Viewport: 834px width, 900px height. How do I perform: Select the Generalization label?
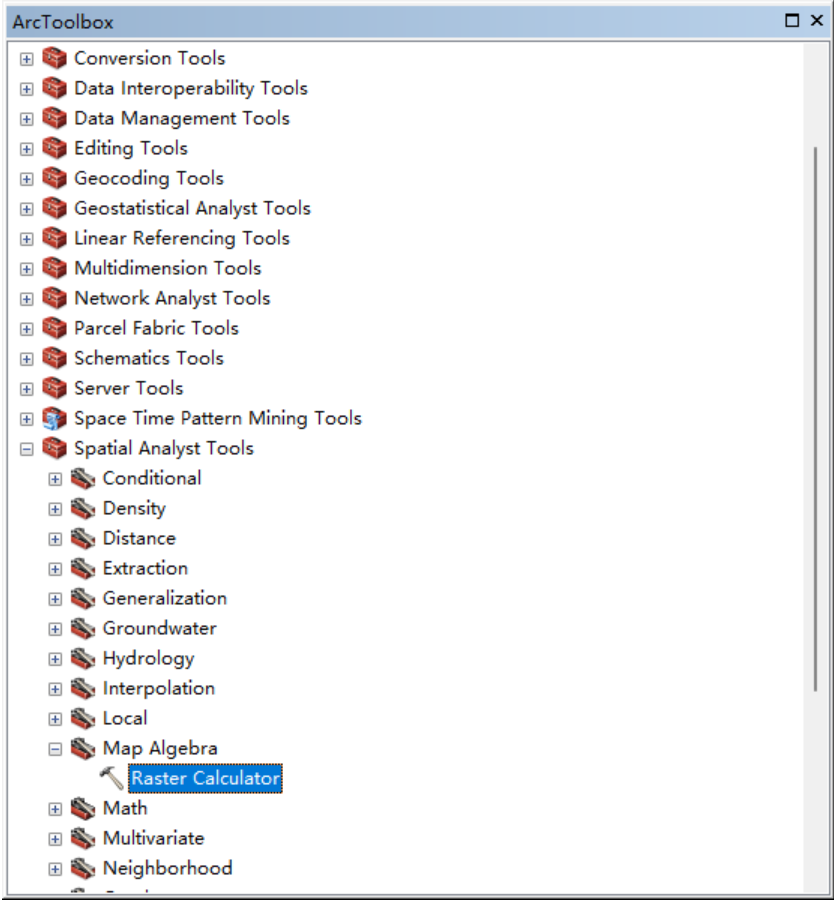coord(165,598)
